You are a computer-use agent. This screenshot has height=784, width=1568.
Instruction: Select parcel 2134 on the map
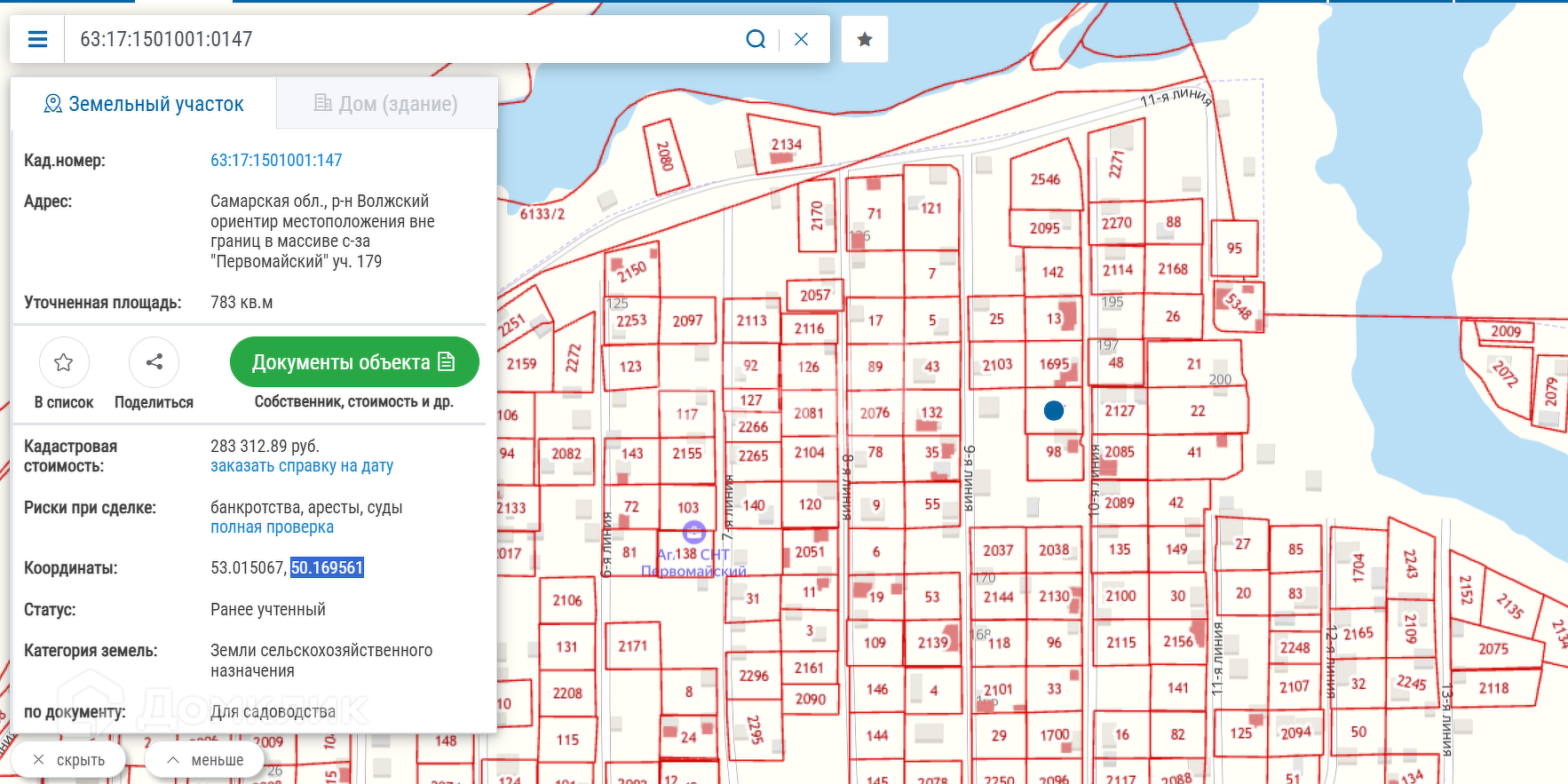[786, 145]
